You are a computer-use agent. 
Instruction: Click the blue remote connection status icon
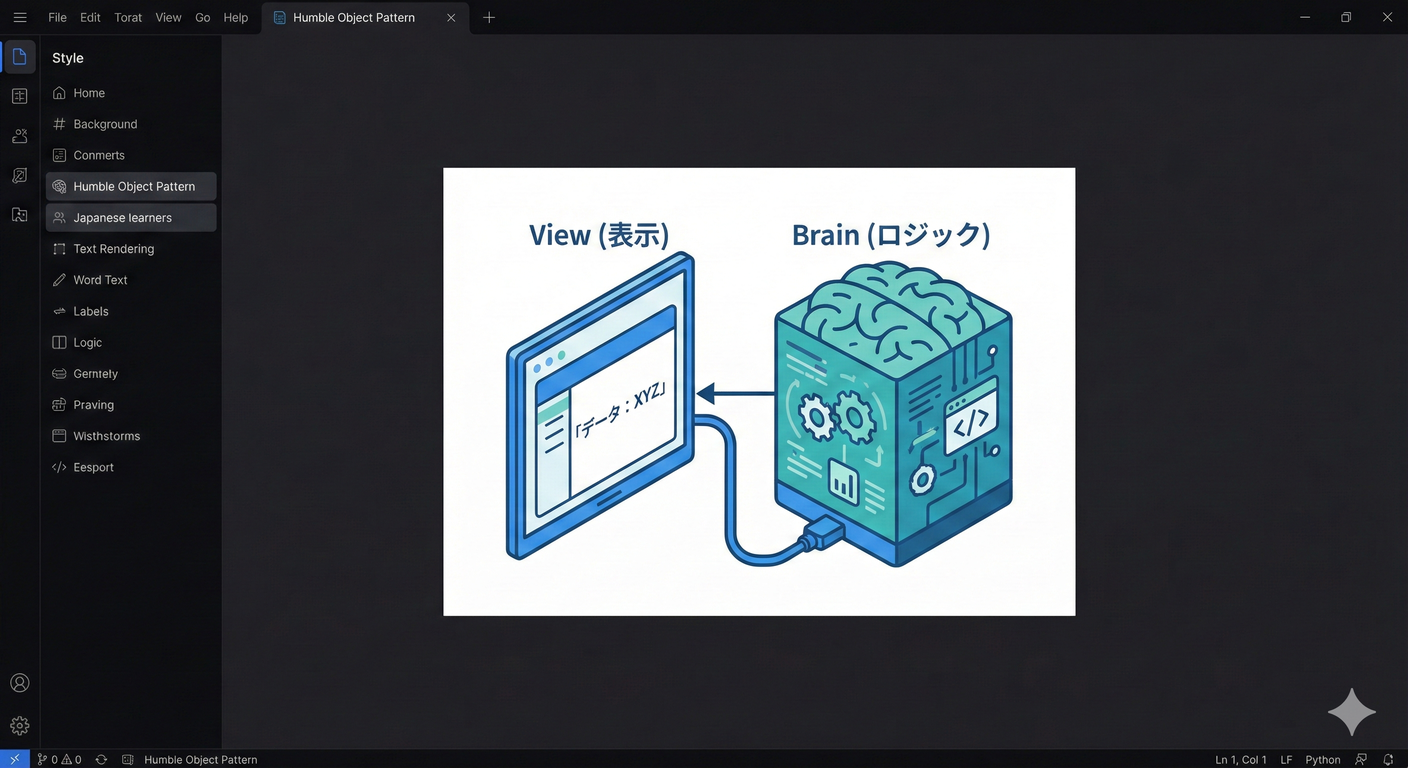14,759
